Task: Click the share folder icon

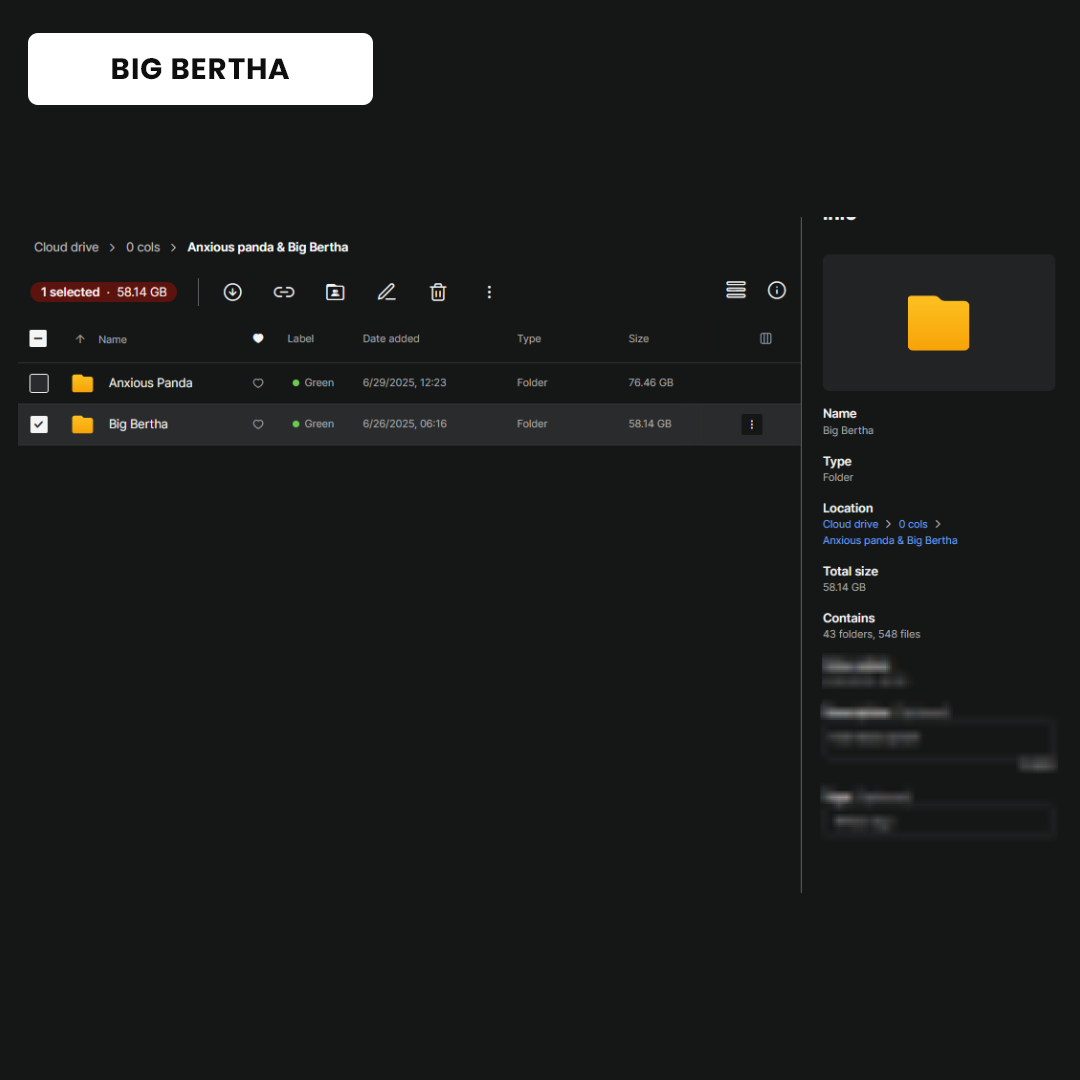Action: (335, 292)
